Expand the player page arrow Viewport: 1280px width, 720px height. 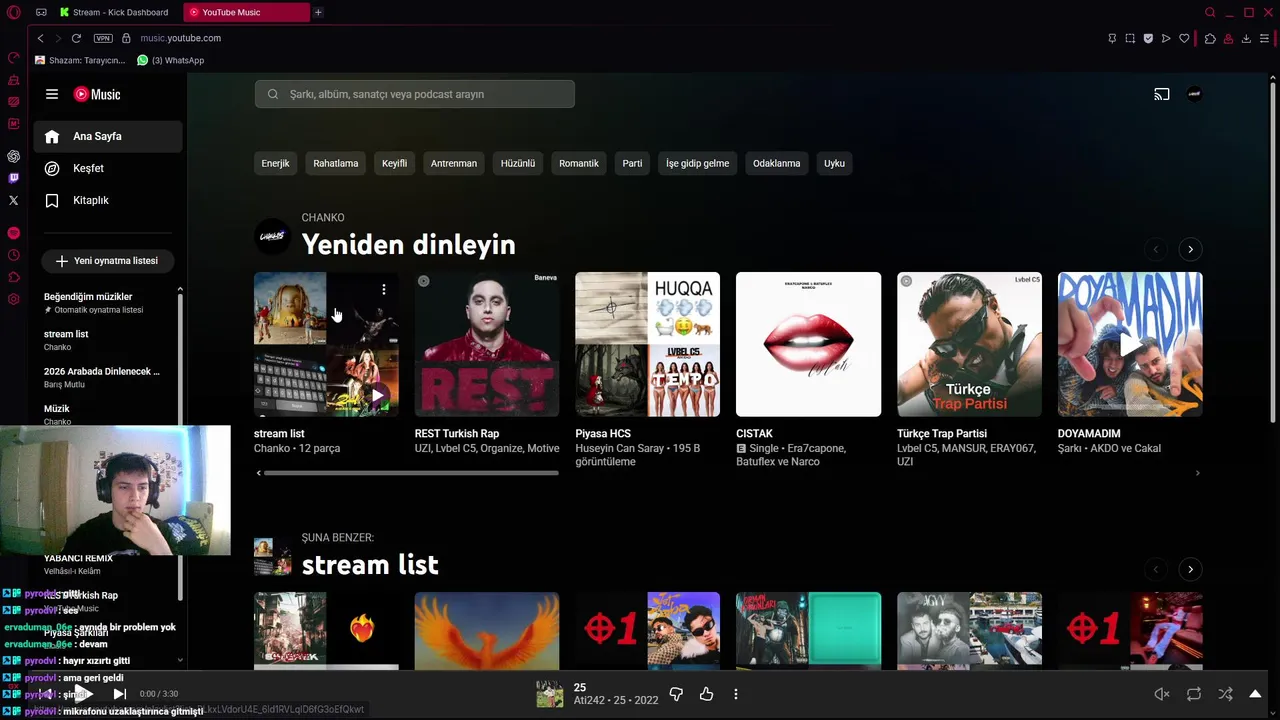pos(1255,694)
